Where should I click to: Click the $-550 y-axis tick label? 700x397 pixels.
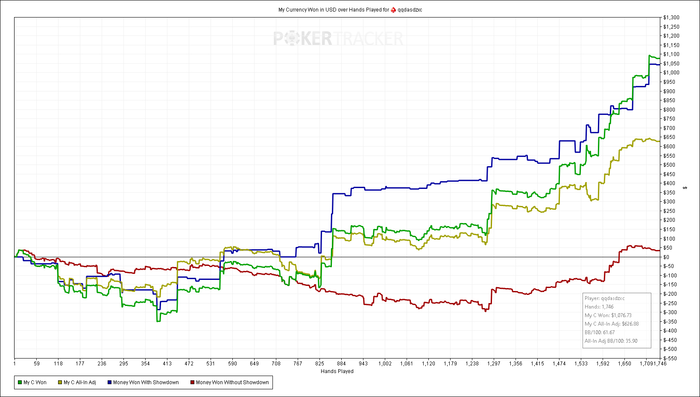[670, 358]
